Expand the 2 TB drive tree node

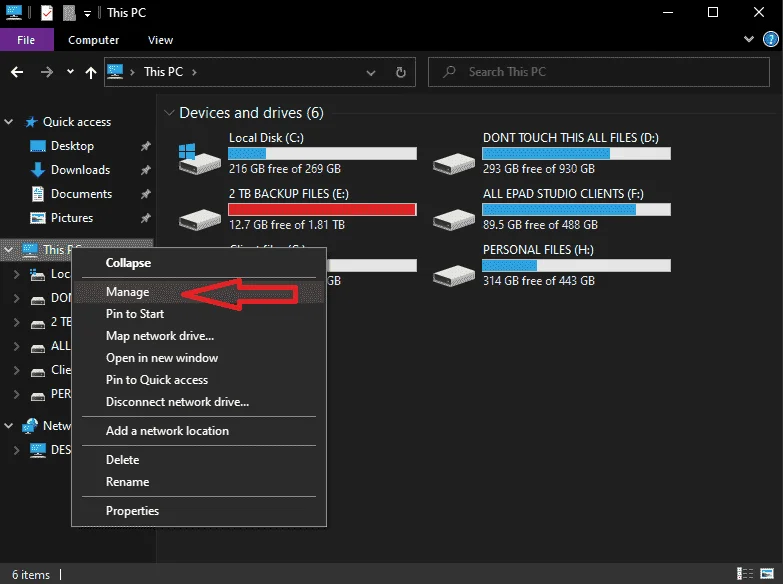(x=16, y=322)
